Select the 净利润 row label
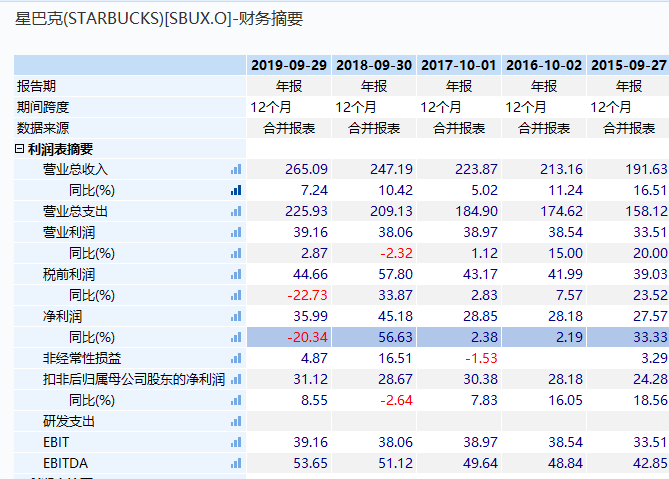This screenshot has width=669, height=479. (62, 316)
